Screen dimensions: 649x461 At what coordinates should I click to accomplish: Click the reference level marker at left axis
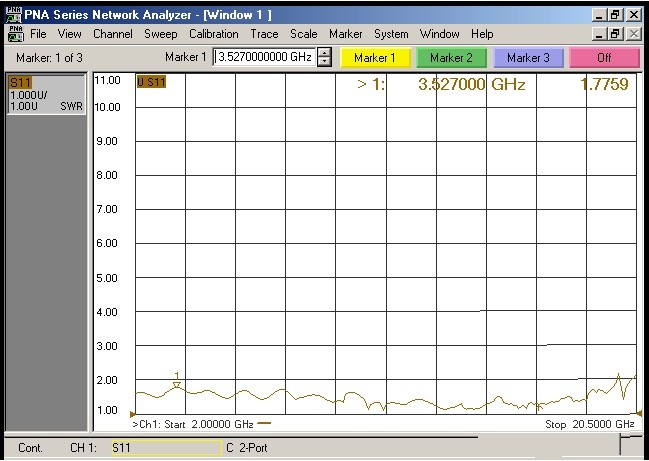[132, 414]
